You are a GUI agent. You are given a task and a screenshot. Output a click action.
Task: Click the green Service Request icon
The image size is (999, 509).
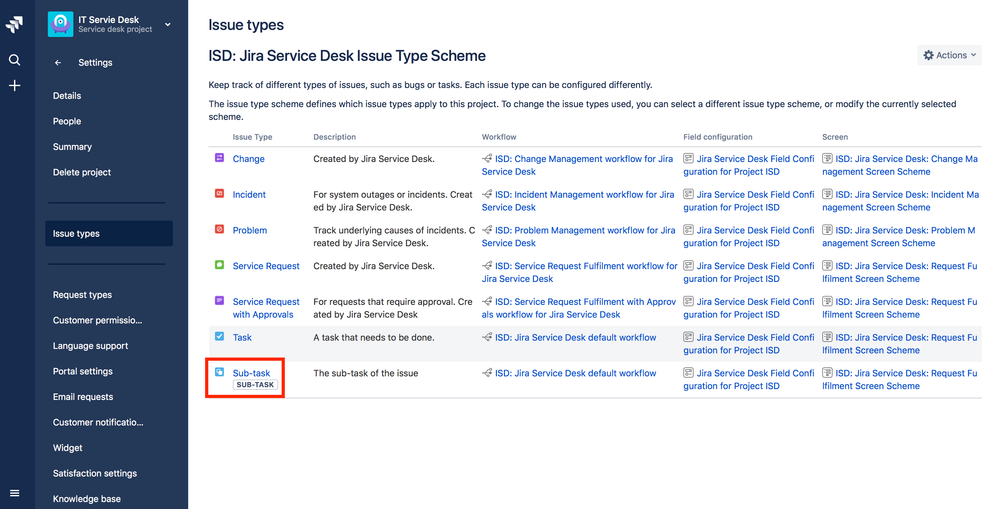point(219,264)
